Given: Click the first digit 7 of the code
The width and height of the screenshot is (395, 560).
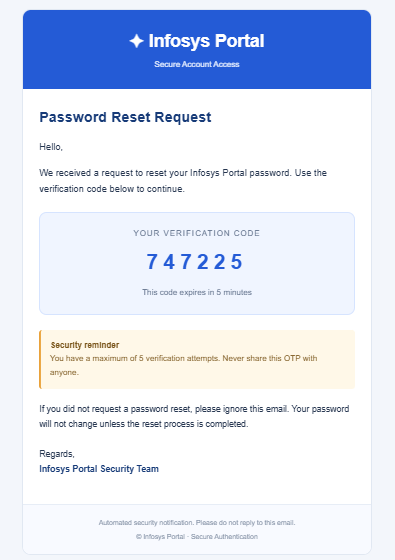Looking at the screenshot, I should pos(152,261).
